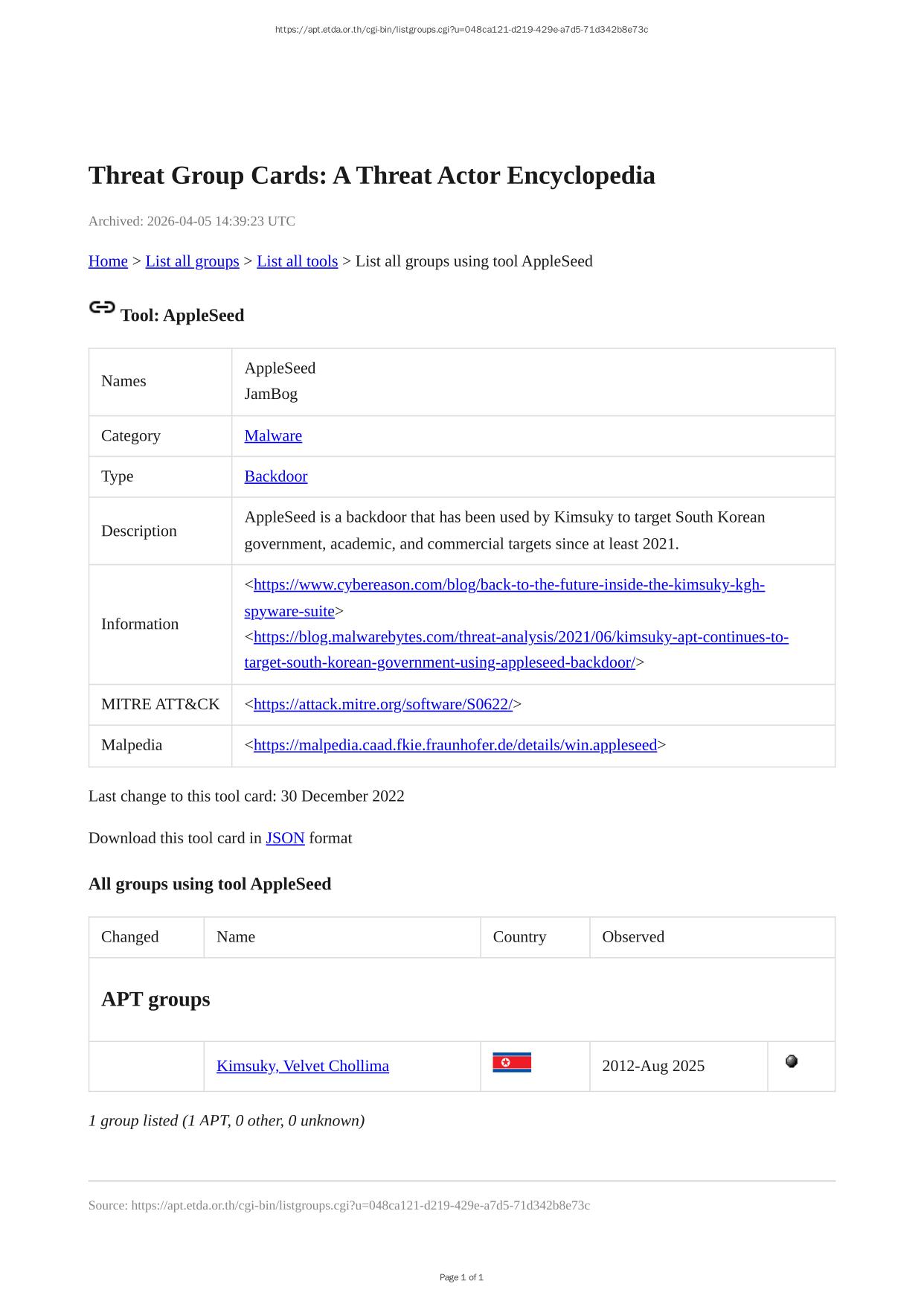Open the Kimsuky, Velvet Chollima group
924x1307 pixels.
(302, 1066)
